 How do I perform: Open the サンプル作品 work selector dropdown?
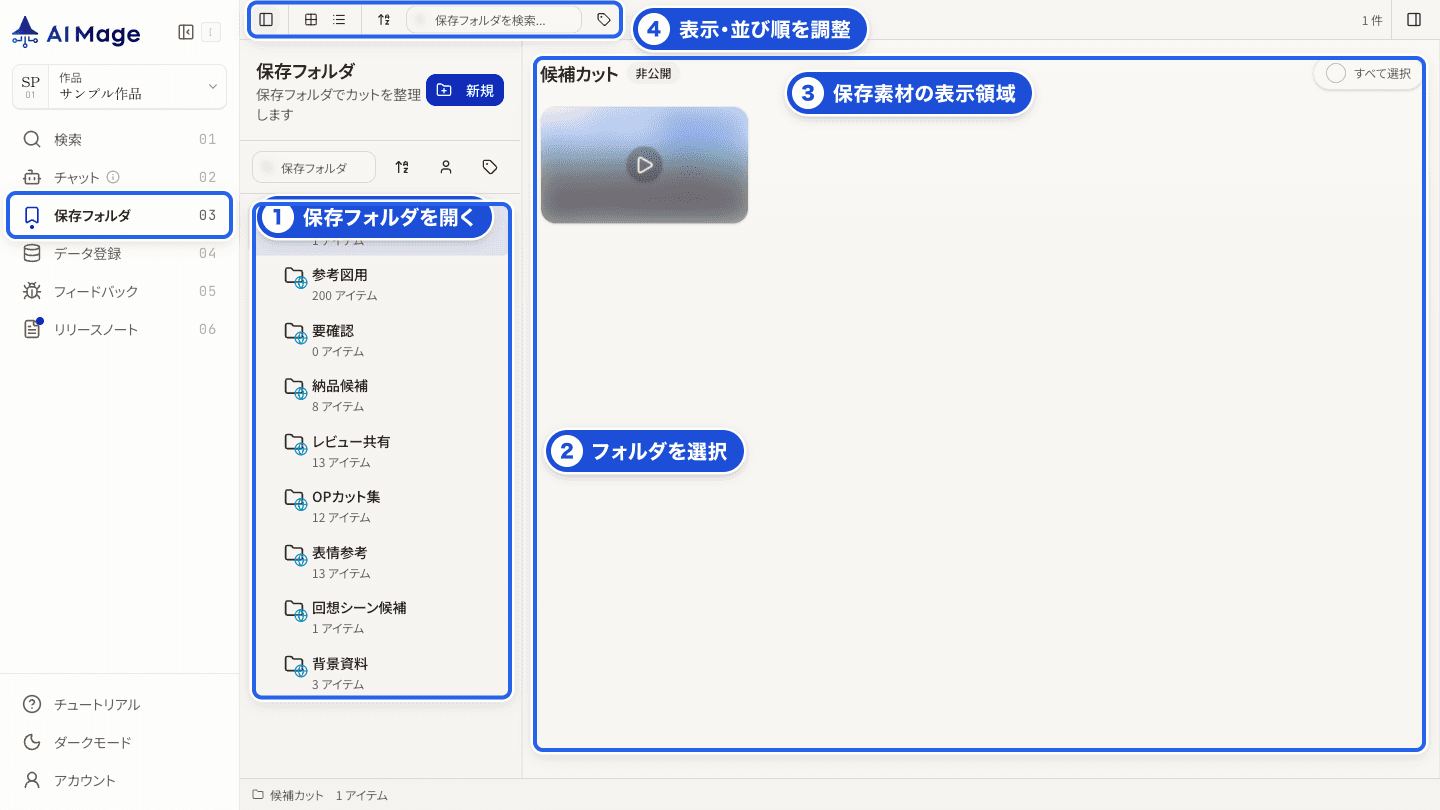(x=119, y=86)
